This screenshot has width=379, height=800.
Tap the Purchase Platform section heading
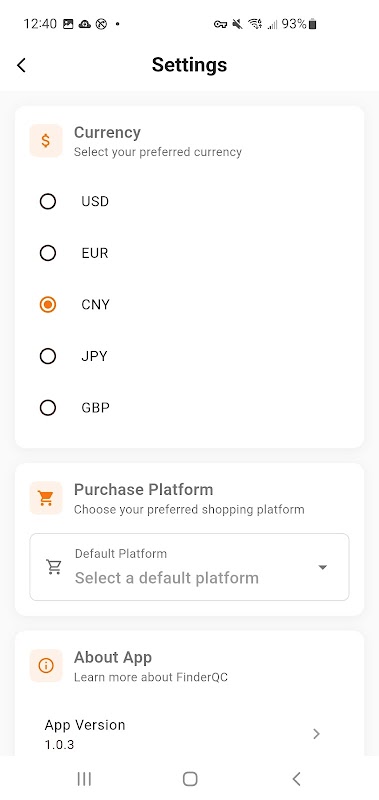point(143,489)
